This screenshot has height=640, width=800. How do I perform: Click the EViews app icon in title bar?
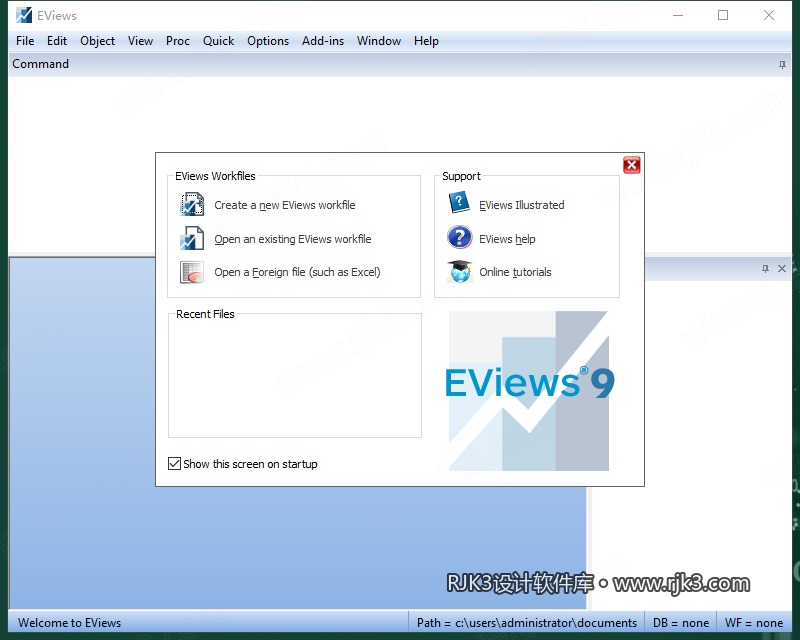pyautogui.click(x=23, y=15)
